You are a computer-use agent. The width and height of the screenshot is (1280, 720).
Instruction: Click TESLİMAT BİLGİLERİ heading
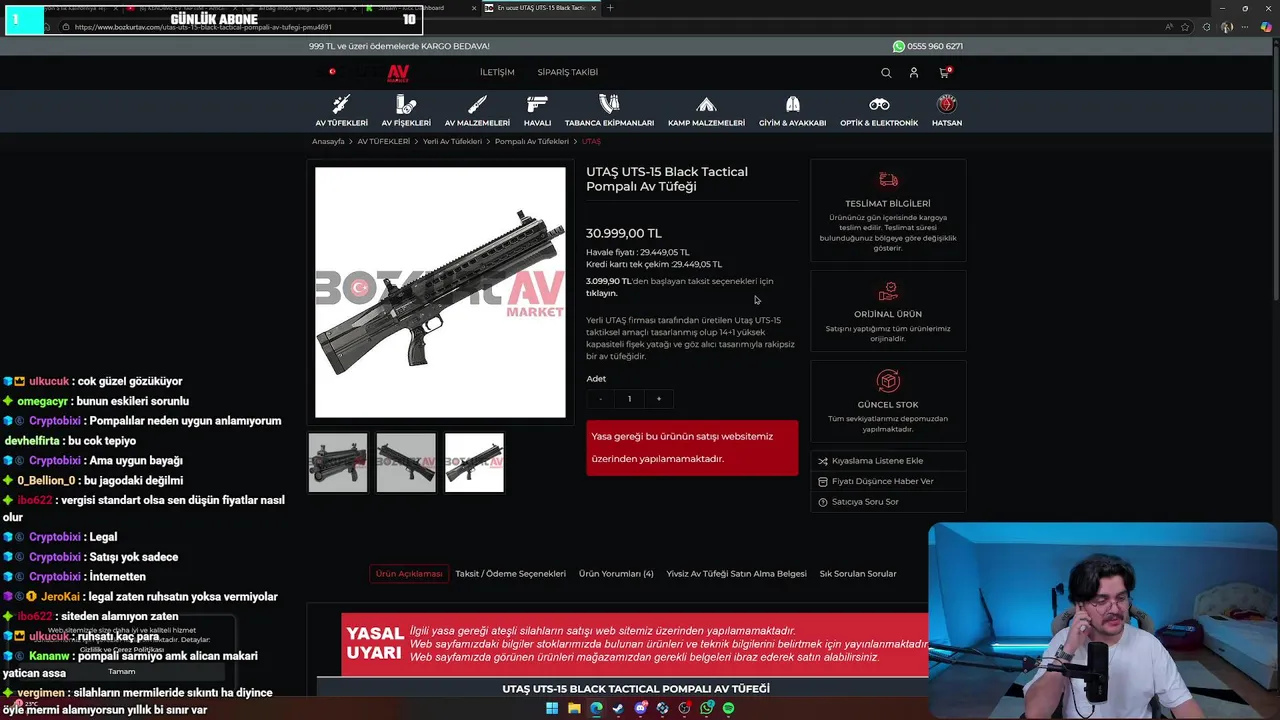pos(888,203)
